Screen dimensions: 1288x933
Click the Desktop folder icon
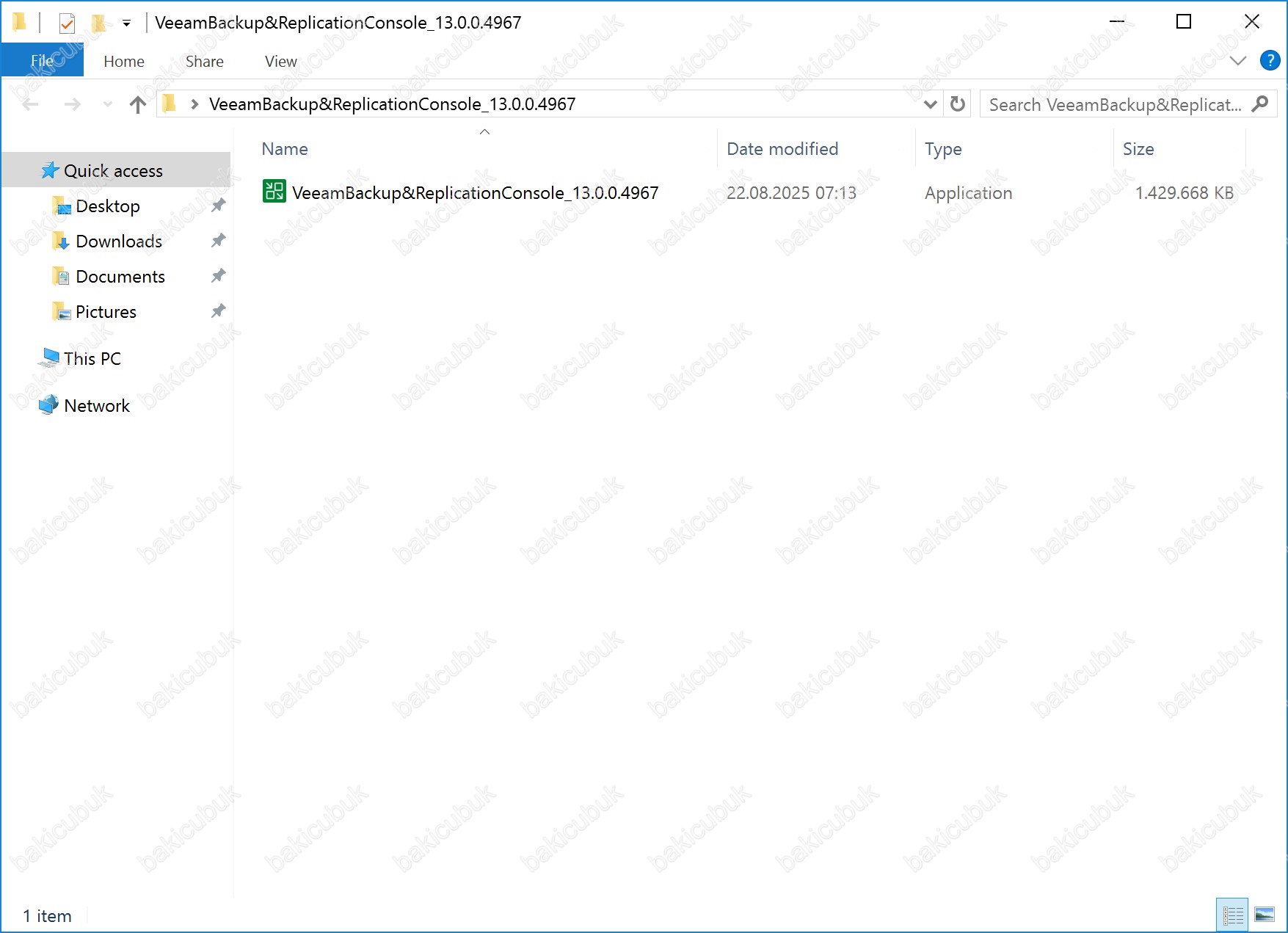[x=62, y=206]
